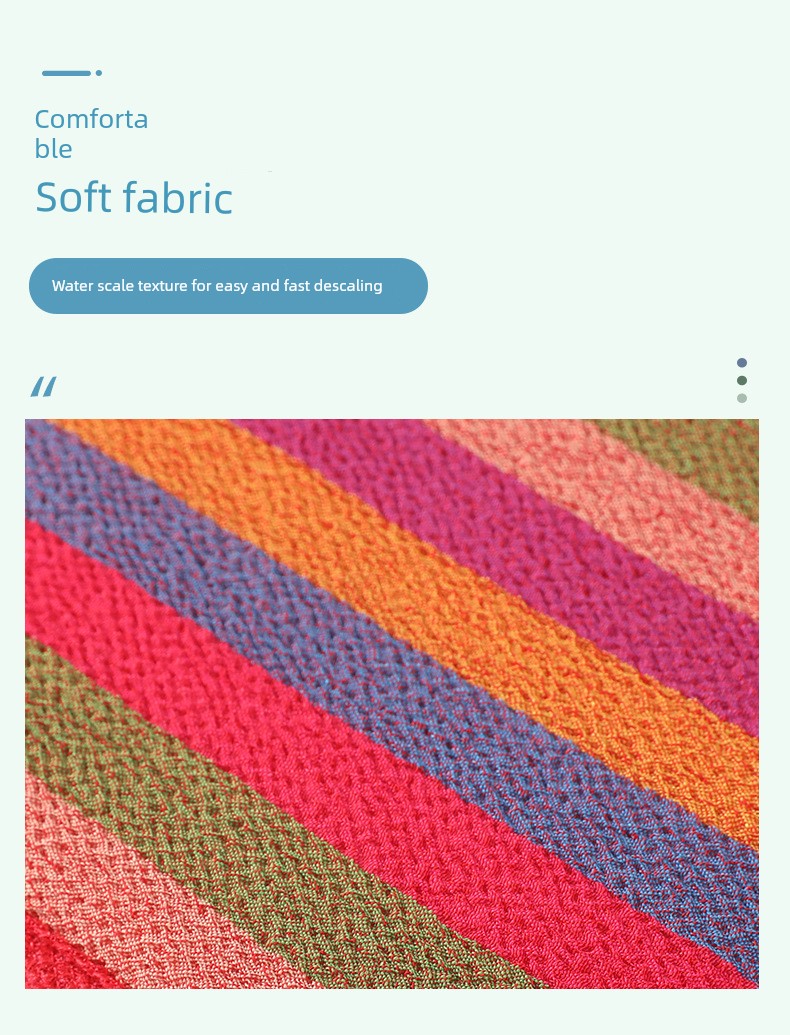The height and width of the screenshot is (1035, 790).
Task: Click the word 'fabric' in the heading
Action: click(x=178, y=197)
